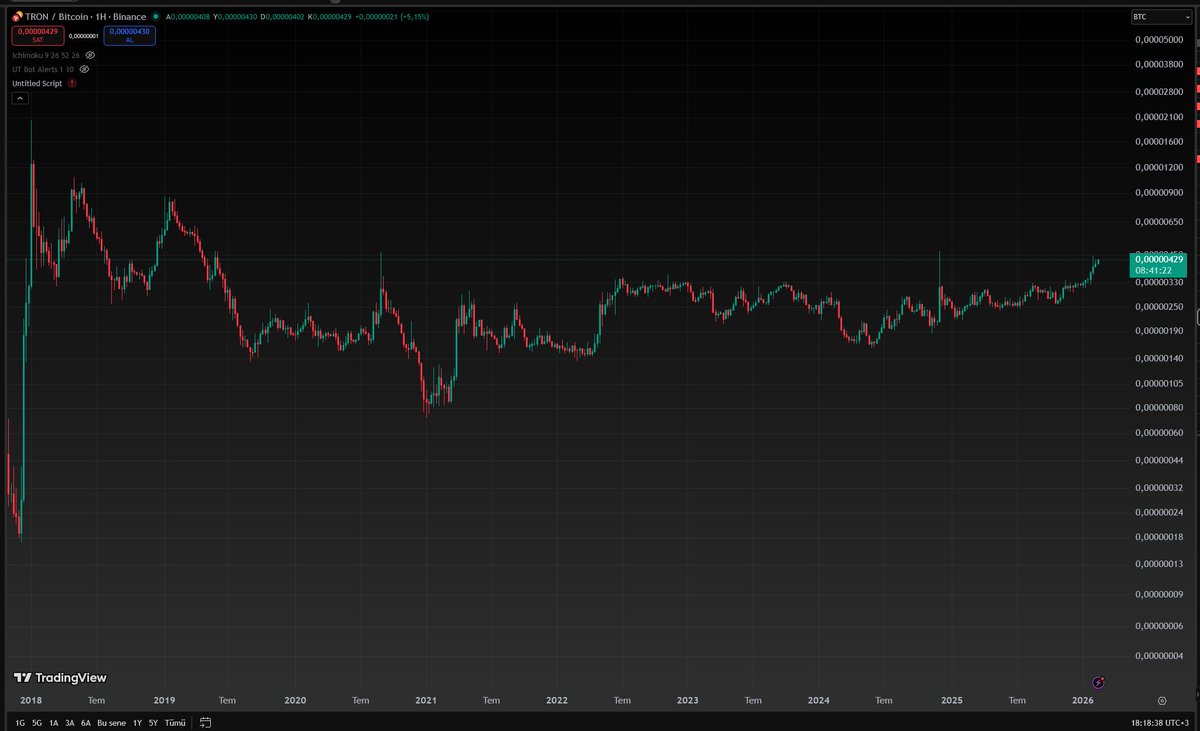Select the 5Y time range
Image resolution: width=1200 pixels, height=731 pixels.
coord(153,722)
